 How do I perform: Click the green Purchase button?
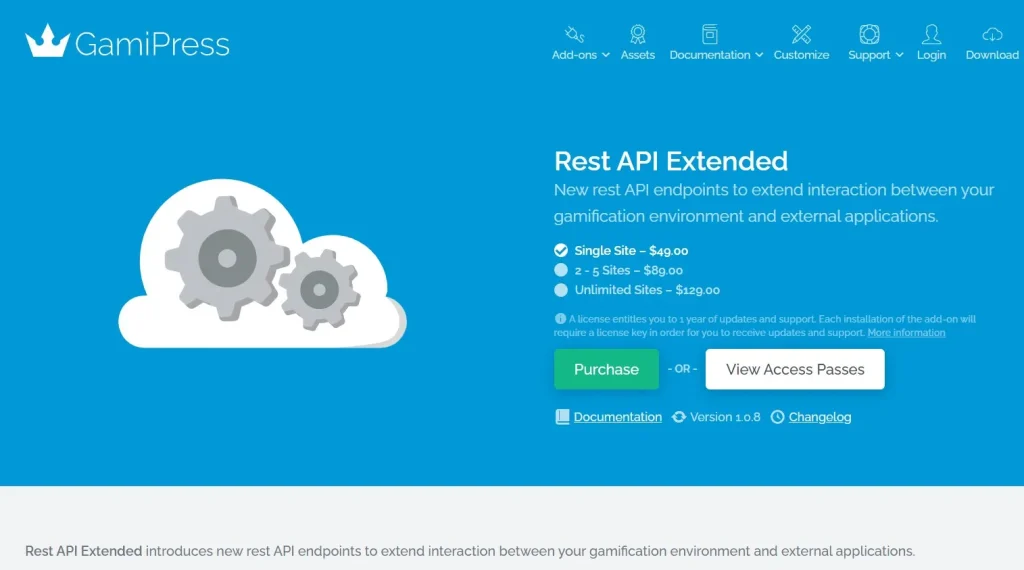coord(606,369)
